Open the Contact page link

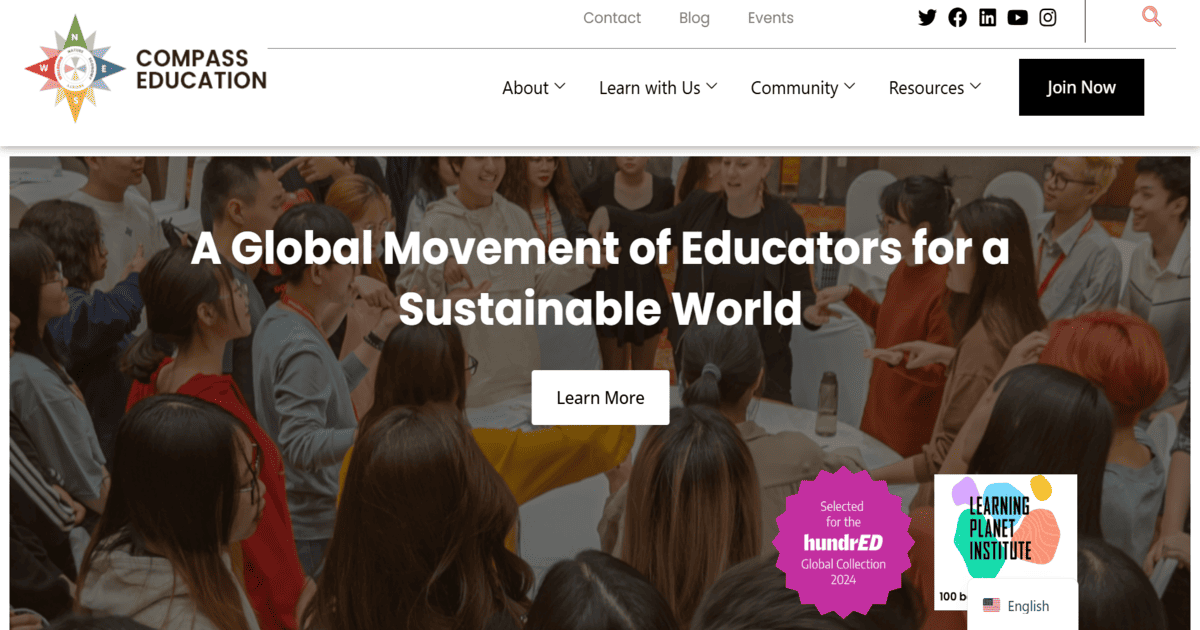tap(612, 18)
